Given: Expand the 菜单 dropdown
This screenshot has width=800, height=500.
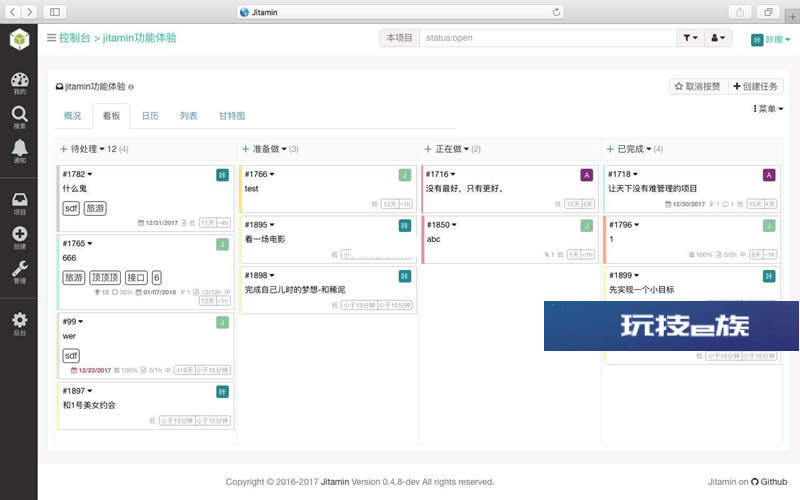Looking at the screenshot, I should pos(768,109).
